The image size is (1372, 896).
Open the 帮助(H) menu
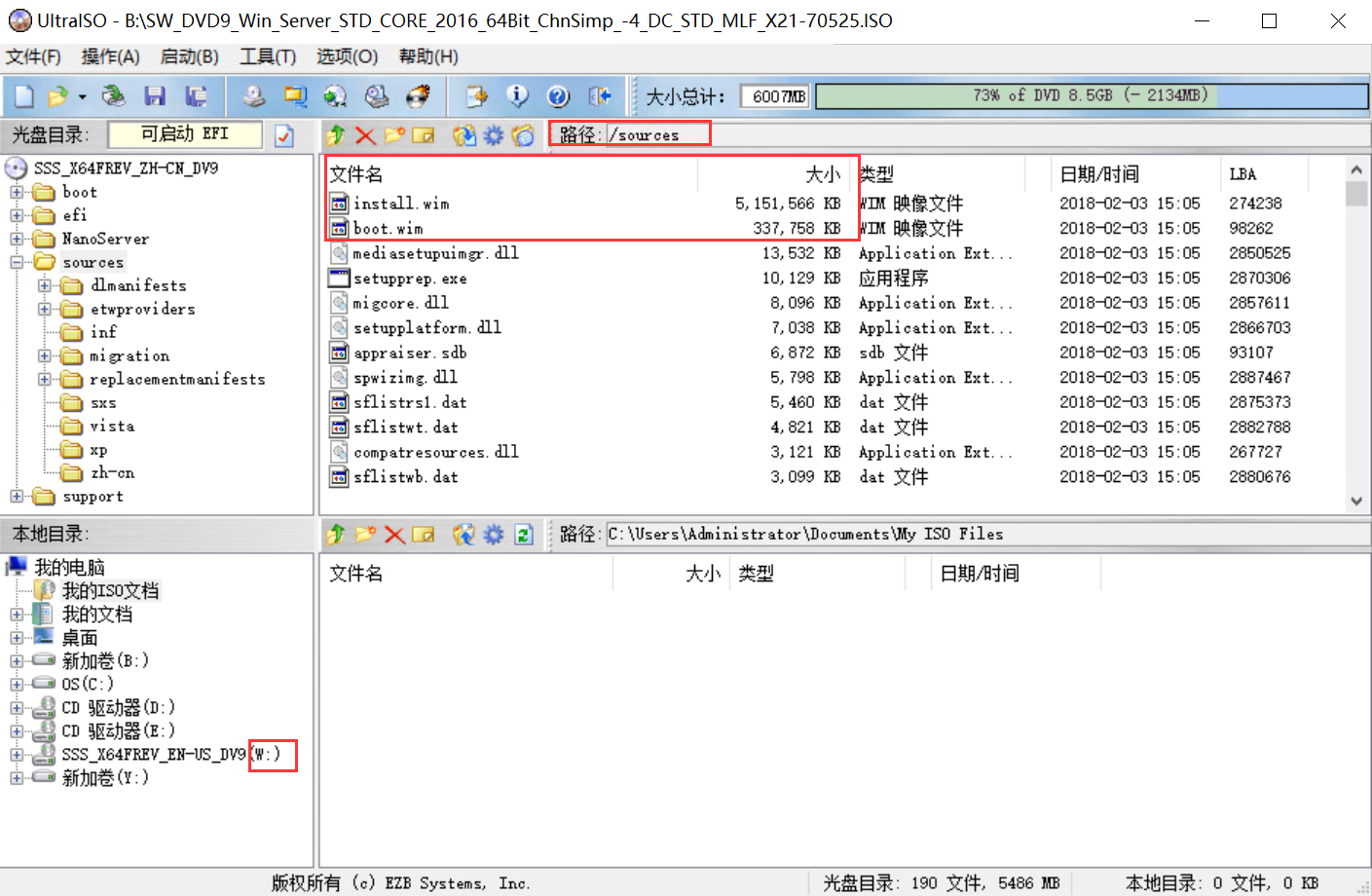pyautogui.click(x=428, y=56)
